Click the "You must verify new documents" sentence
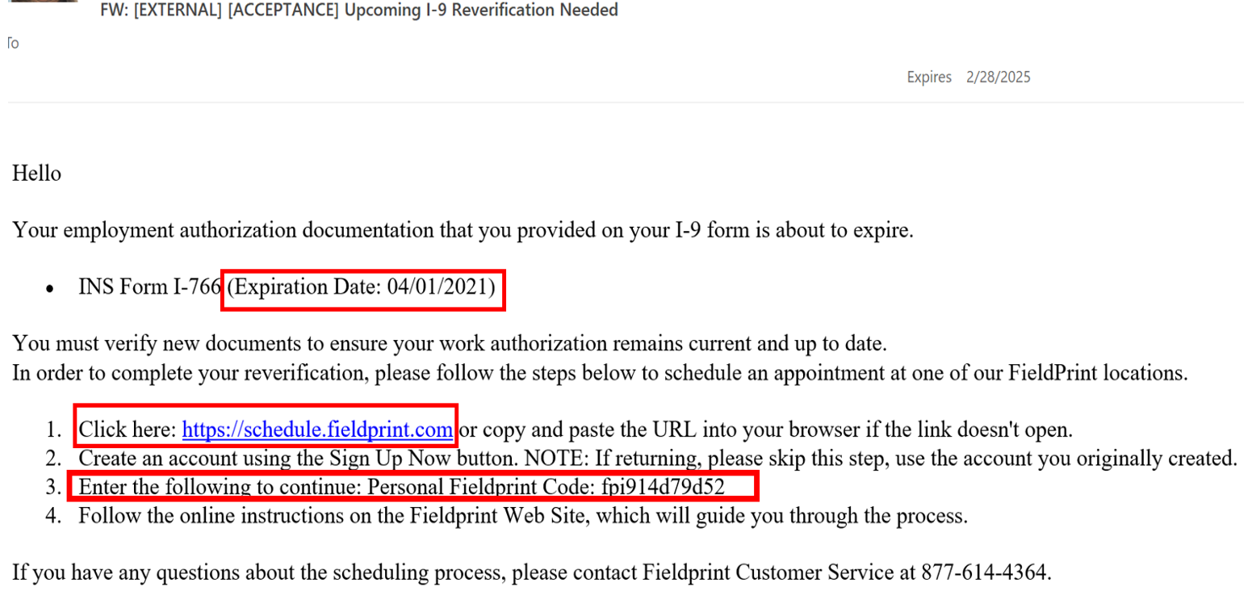This screenshot has width=1244, height=592. pos(449,345)
